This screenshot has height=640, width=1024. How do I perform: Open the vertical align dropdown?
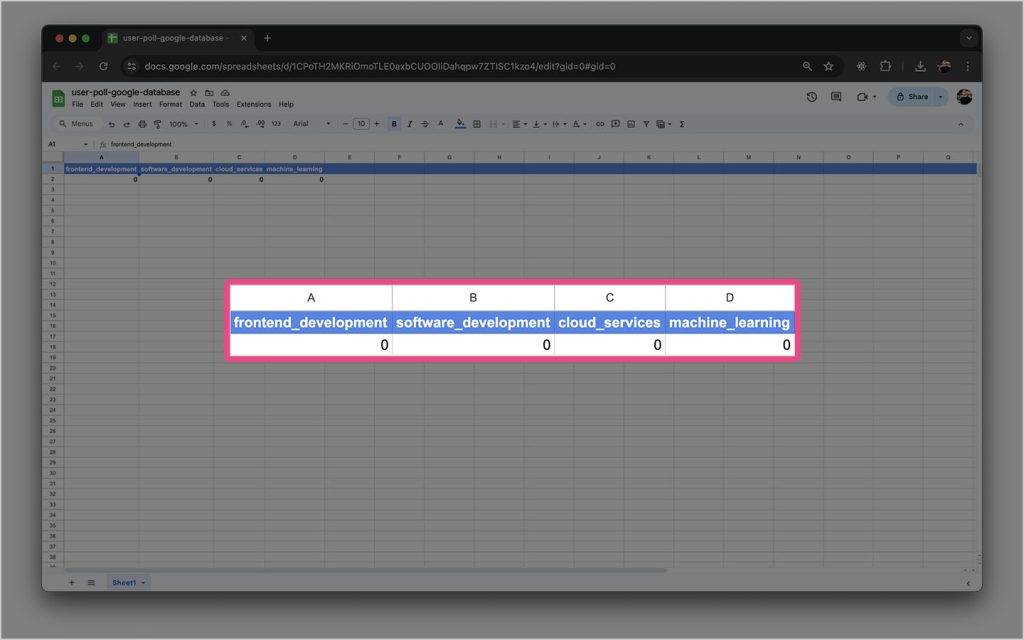click(539, 124)
